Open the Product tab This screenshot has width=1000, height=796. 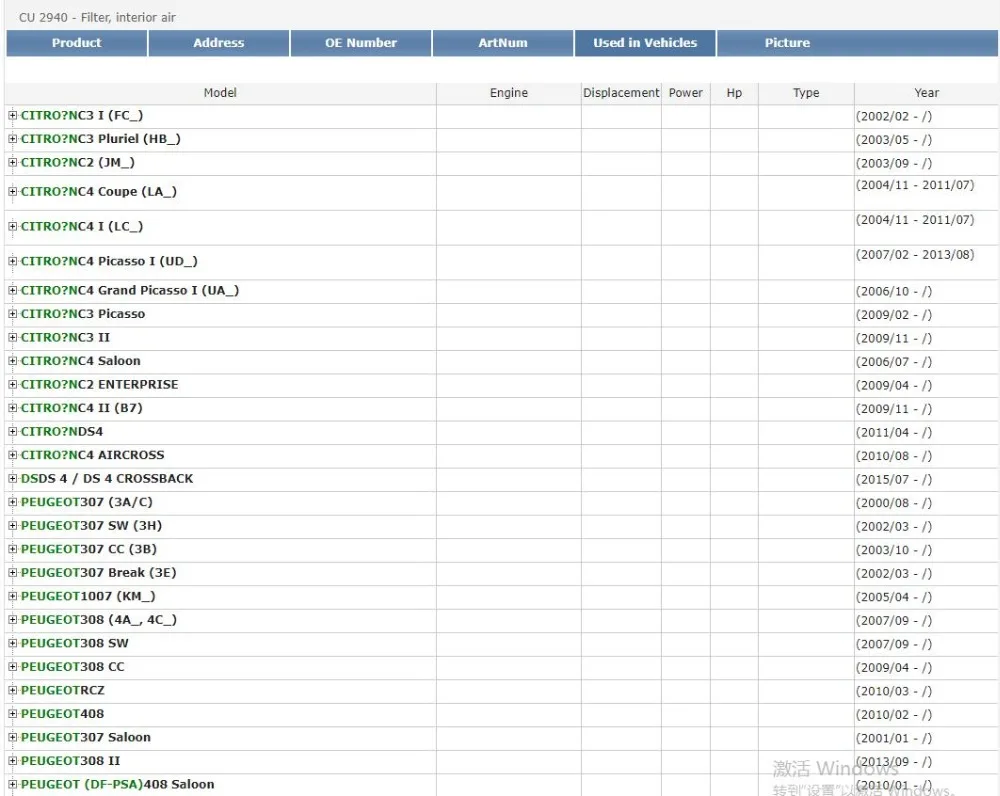pos(77,43)
